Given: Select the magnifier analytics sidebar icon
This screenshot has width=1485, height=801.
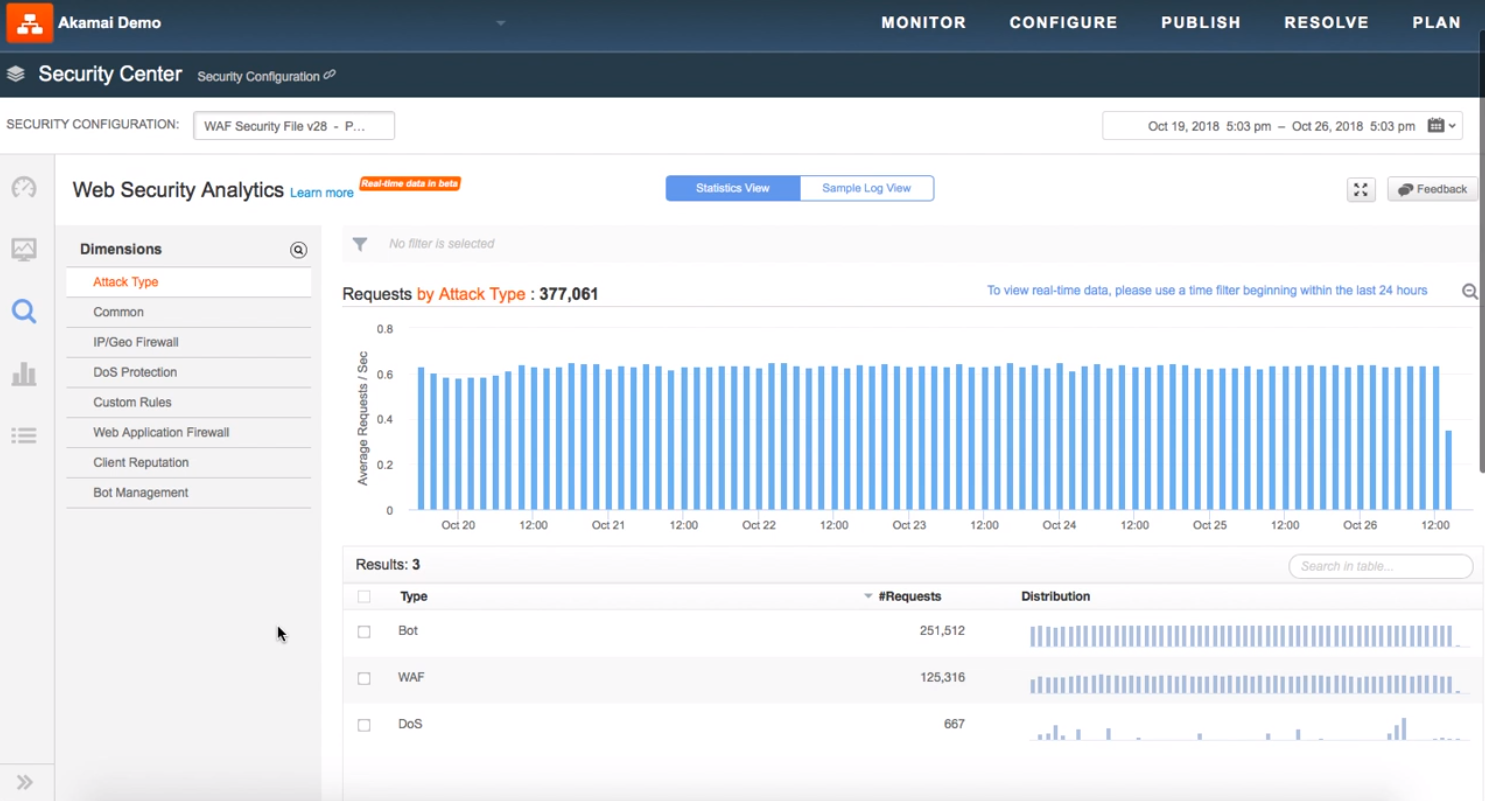Looking at the screenshot, I should 24,312.
